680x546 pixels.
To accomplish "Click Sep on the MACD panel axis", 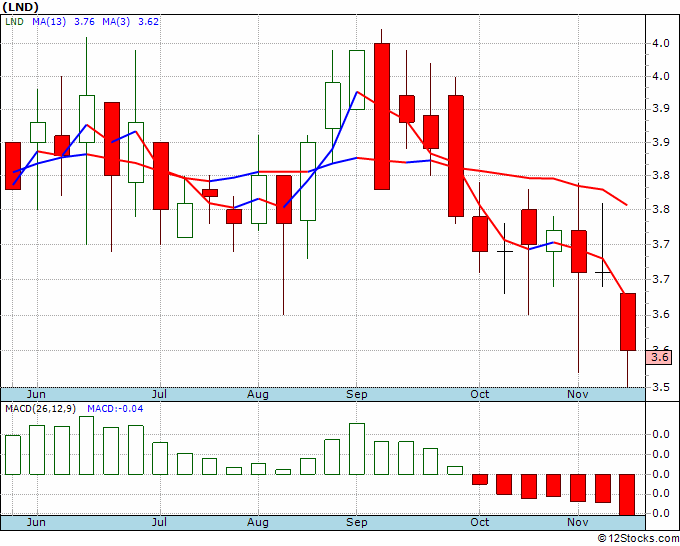I will coord(356,522).
